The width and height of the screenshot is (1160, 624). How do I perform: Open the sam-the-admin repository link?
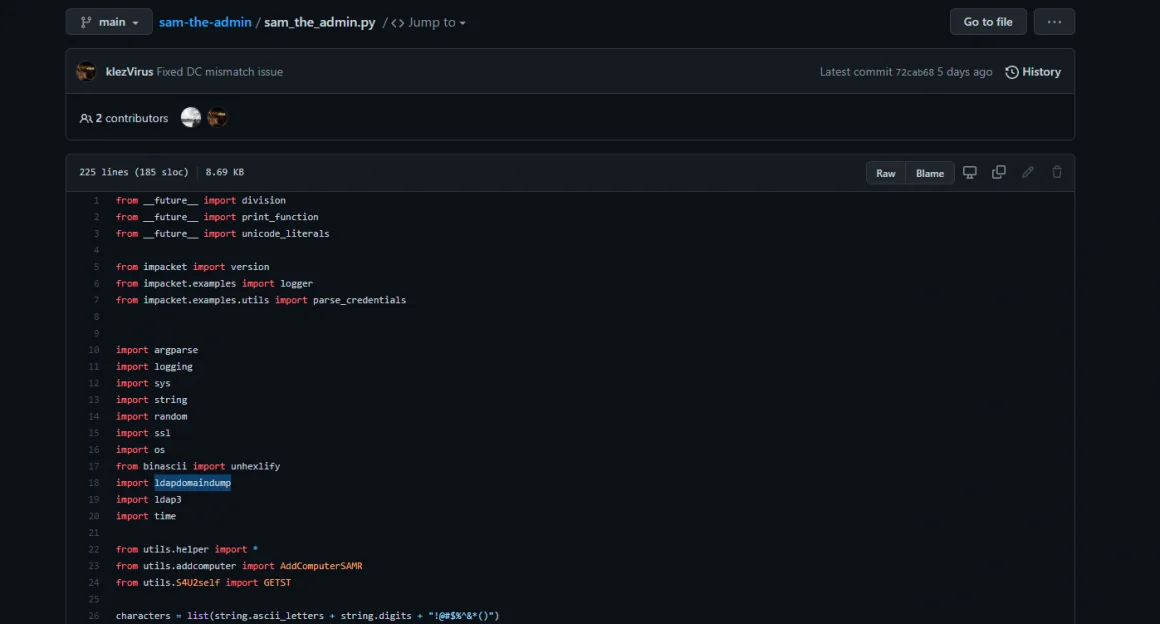pos(205,22)
